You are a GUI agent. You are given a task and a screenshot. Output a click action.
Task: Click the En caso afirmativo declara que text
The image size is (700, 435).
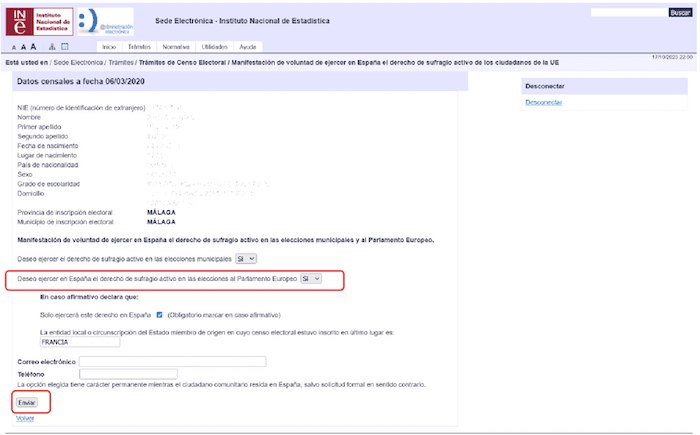click(x=89, y=297)
